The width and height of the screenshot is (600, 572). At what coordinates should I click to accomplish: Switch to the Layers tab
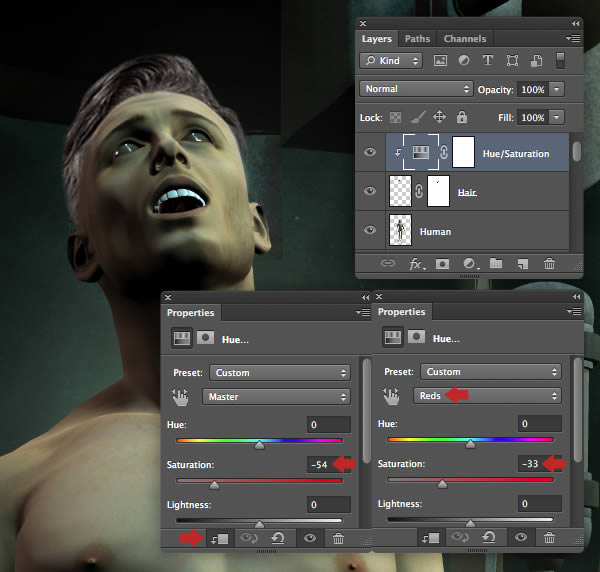point(377,39)
